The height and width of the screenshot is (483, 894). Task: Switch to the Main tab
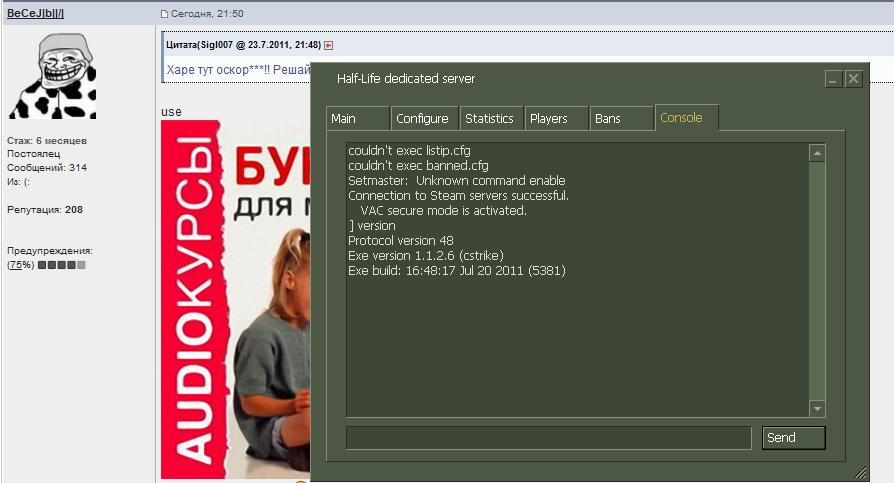click(358, 119)
